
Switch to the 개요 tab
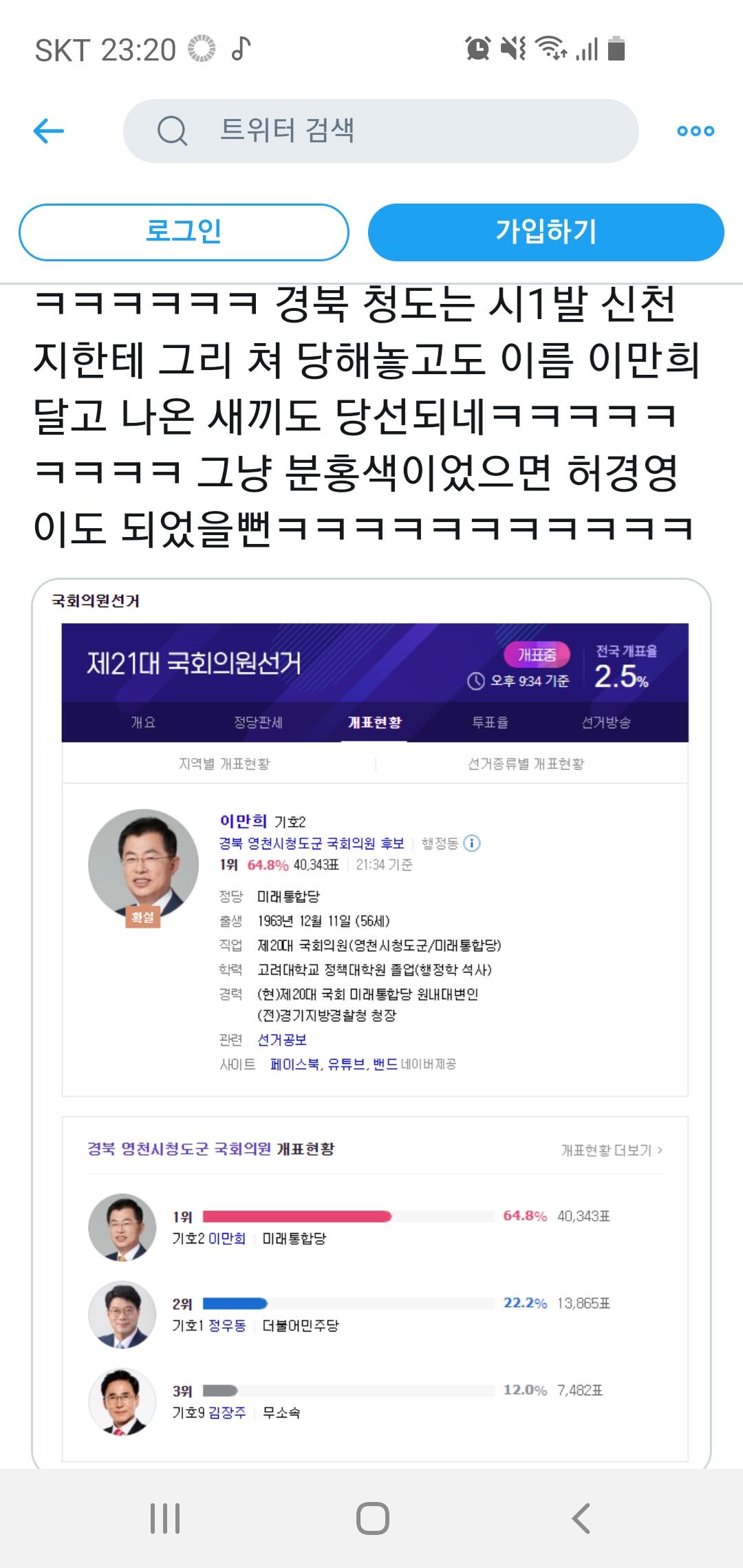(143, 722)
